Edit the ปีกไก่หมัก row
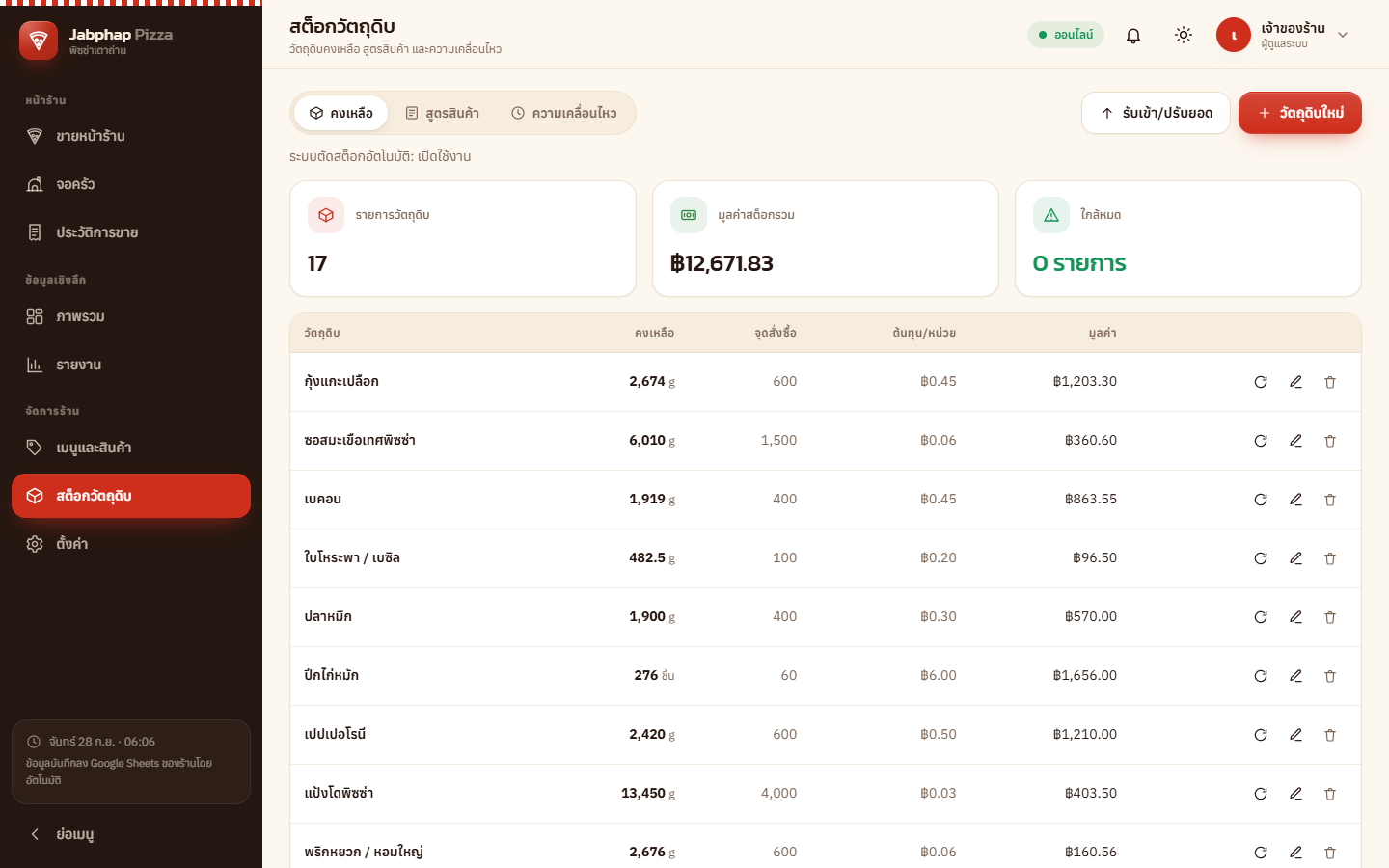1389x868 pixels. [x=1295, y=676]
